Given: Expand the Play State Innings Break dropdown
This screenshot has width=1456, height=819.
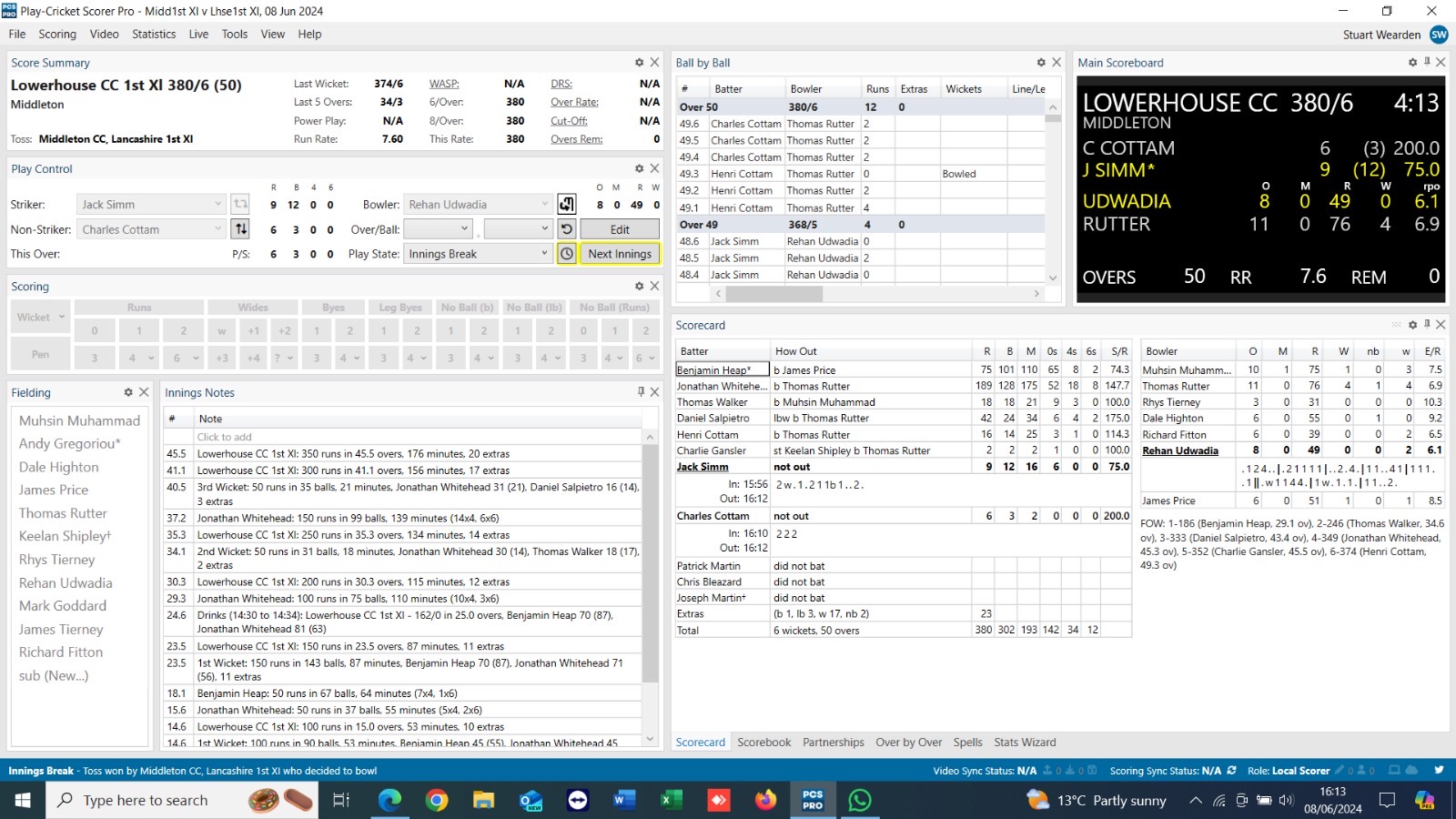Looking at the screenshot, I should tap(544, 254).
